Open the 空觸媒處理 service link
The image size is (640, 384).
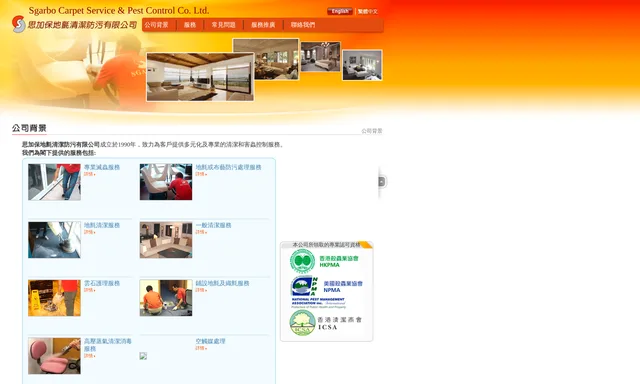210,341
